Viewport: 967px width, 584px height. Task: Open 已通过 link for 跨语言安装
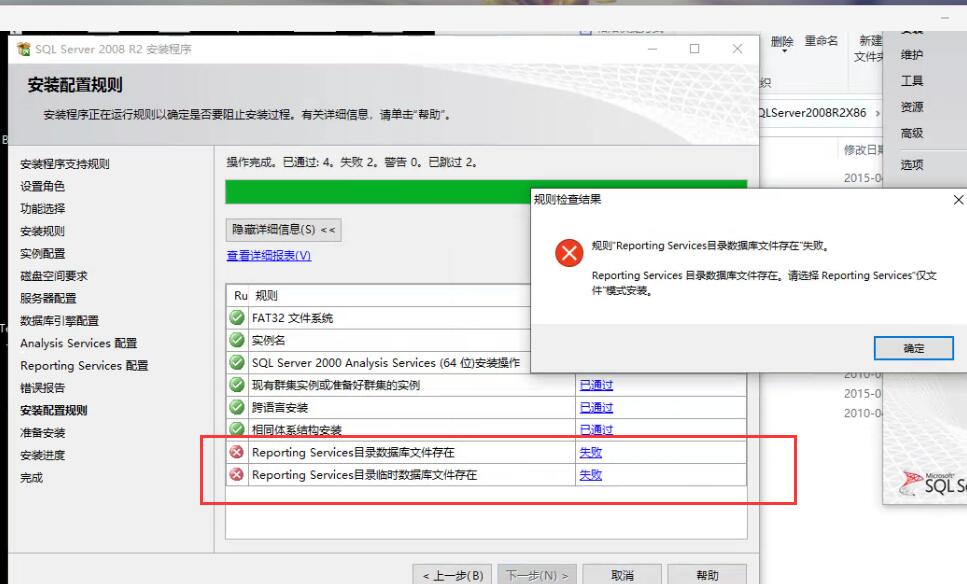coord(596,408)
